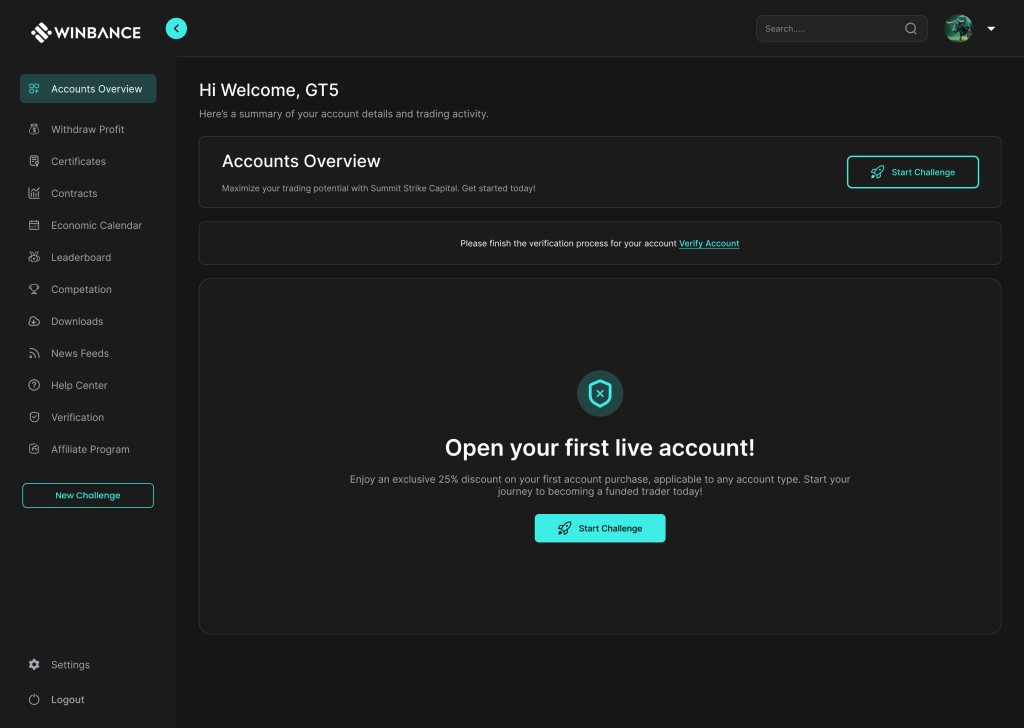Open the user avatar menu
The width and height of the screenshot is (1024, 728).
tap(958, 29)
